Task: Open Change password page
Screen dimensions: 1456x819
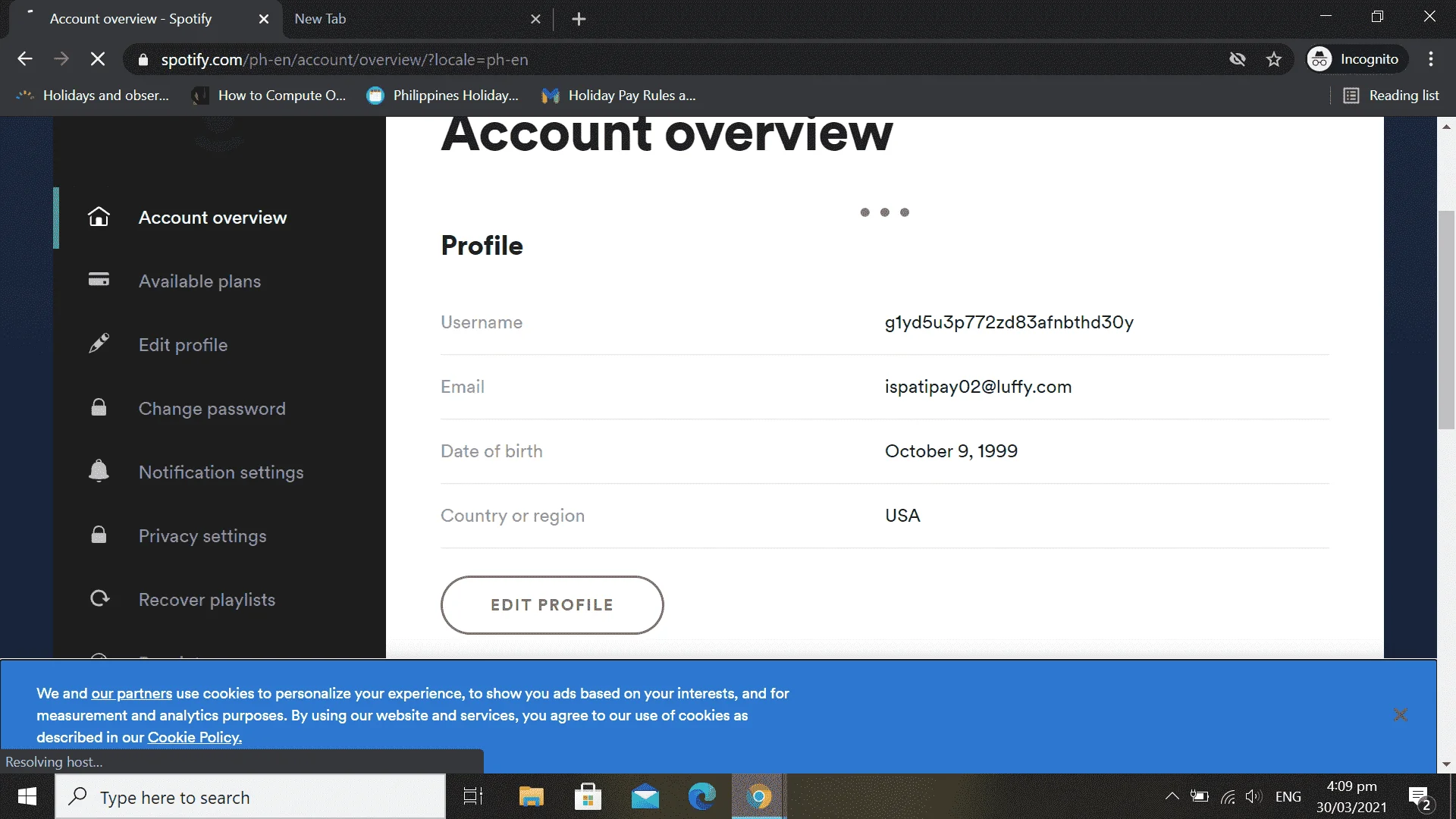Action: [212, 409]
